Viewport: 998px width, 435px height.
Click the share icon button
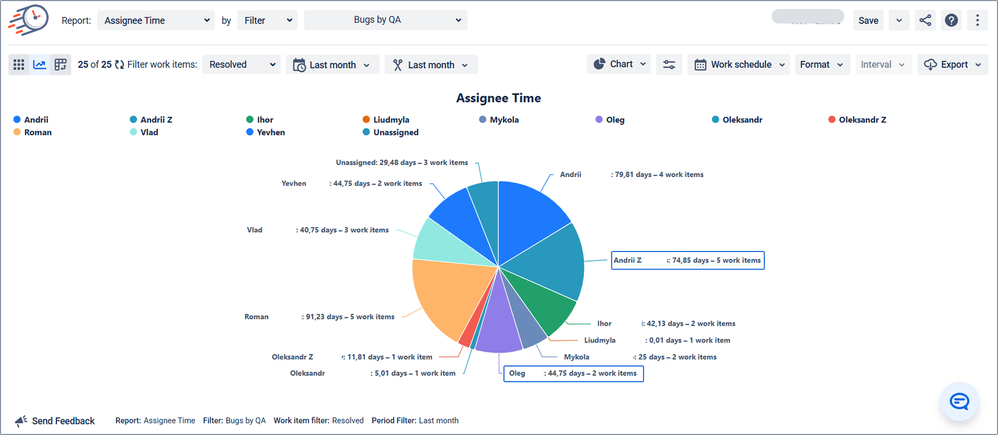coord(925,20)
